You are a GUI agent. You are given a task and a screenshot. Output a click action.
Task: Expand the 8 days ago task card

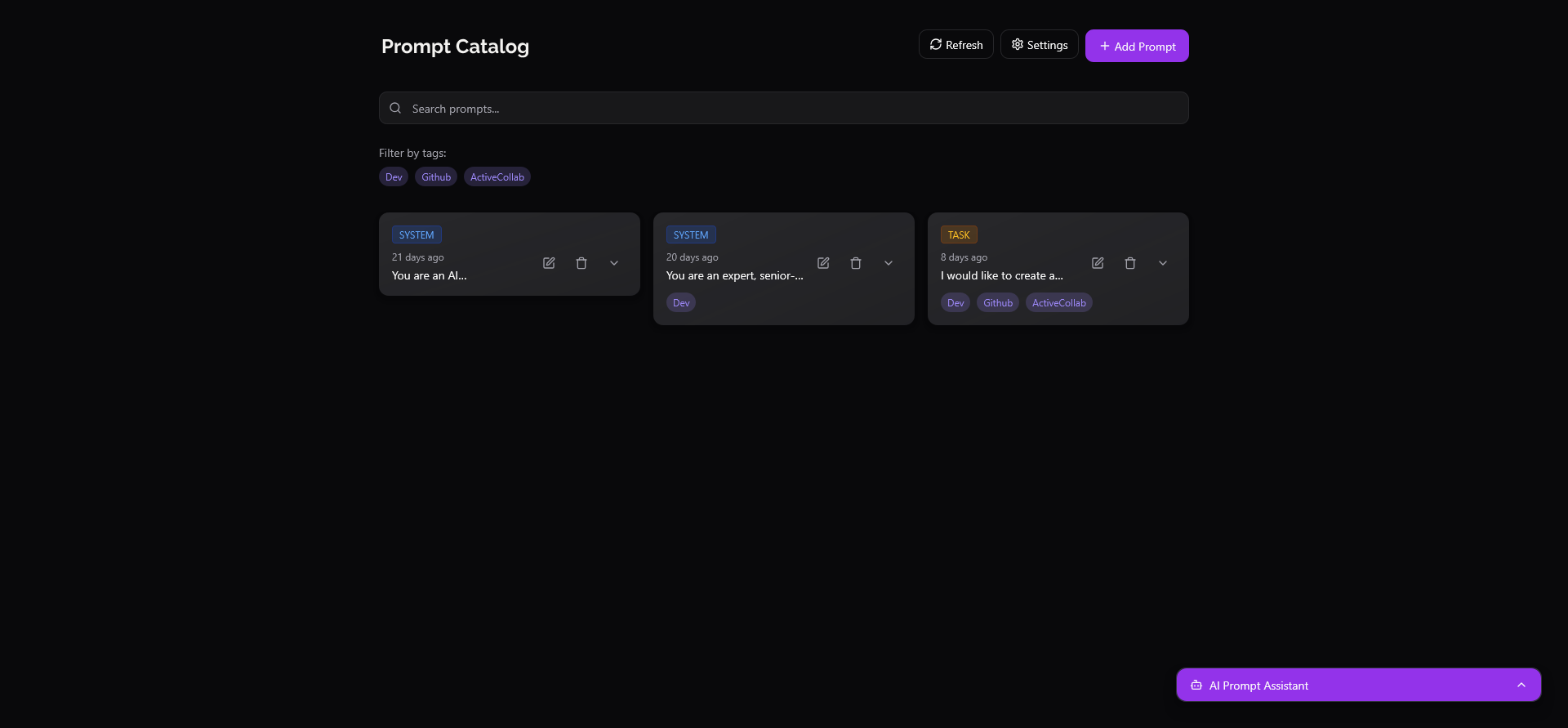point(1163,263)
